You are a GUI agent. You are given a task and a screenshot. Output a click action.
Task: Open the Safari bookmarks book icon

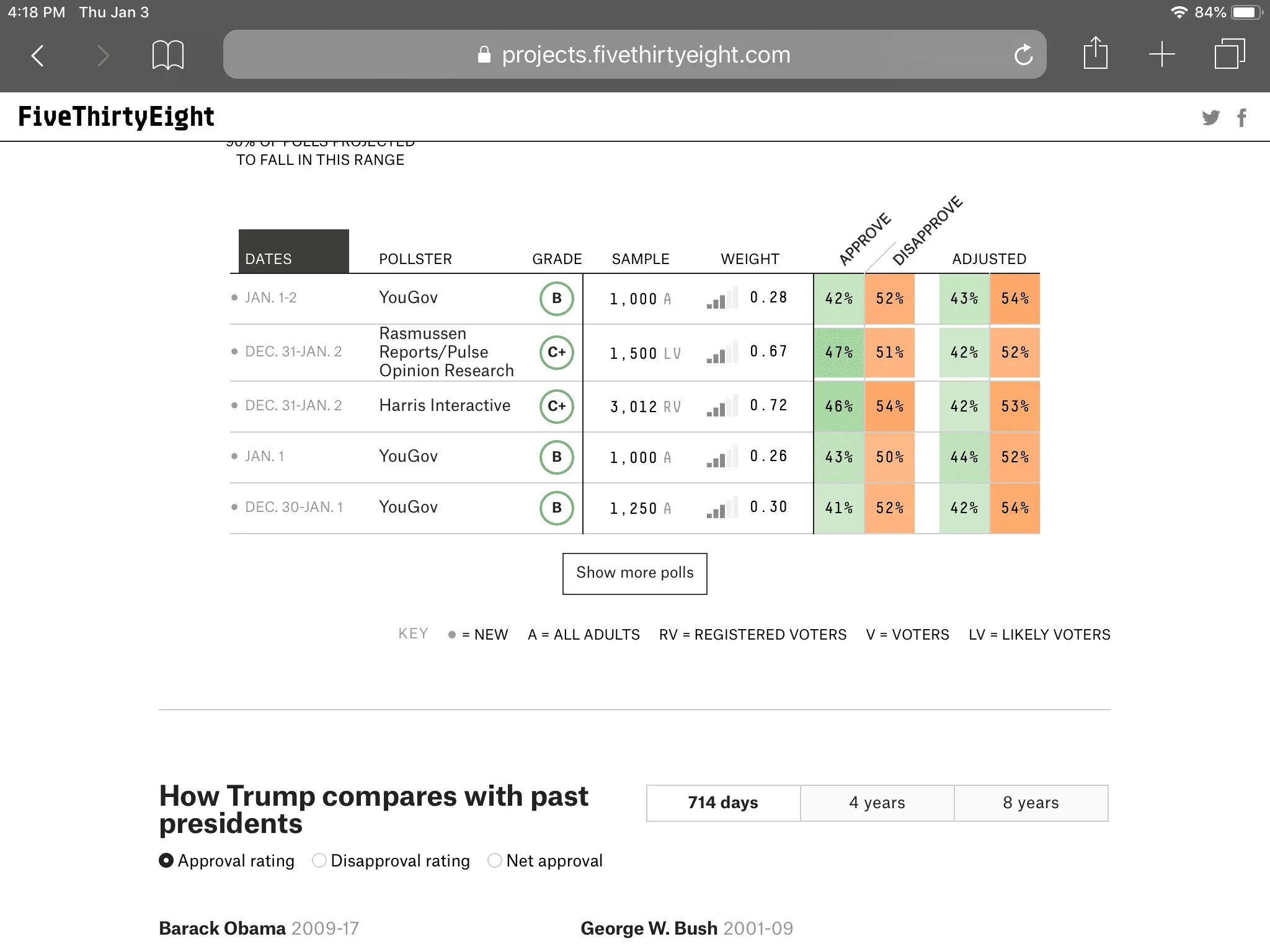pyautogui.click(x=168, y=55)
